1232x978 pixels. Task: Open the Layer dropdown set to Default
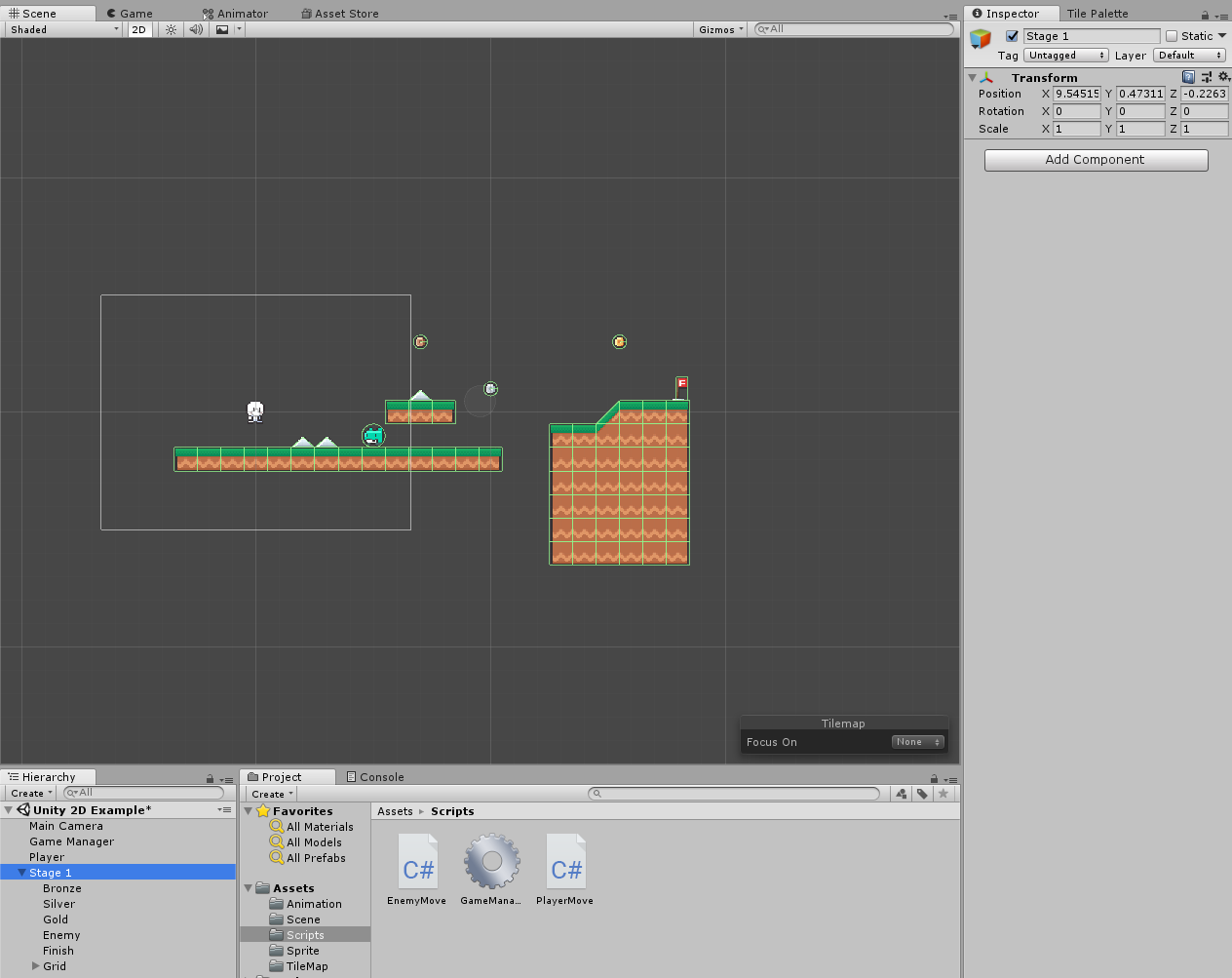[1190, 56]
